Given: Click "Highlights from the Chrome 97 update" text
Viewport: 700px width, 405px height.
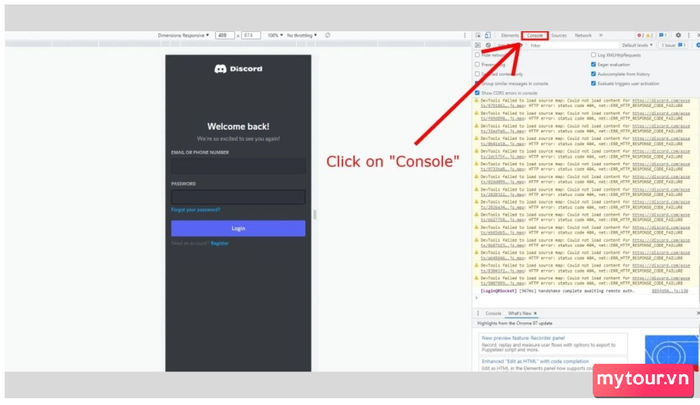Looking at the screenshot, I should [515, 323].
